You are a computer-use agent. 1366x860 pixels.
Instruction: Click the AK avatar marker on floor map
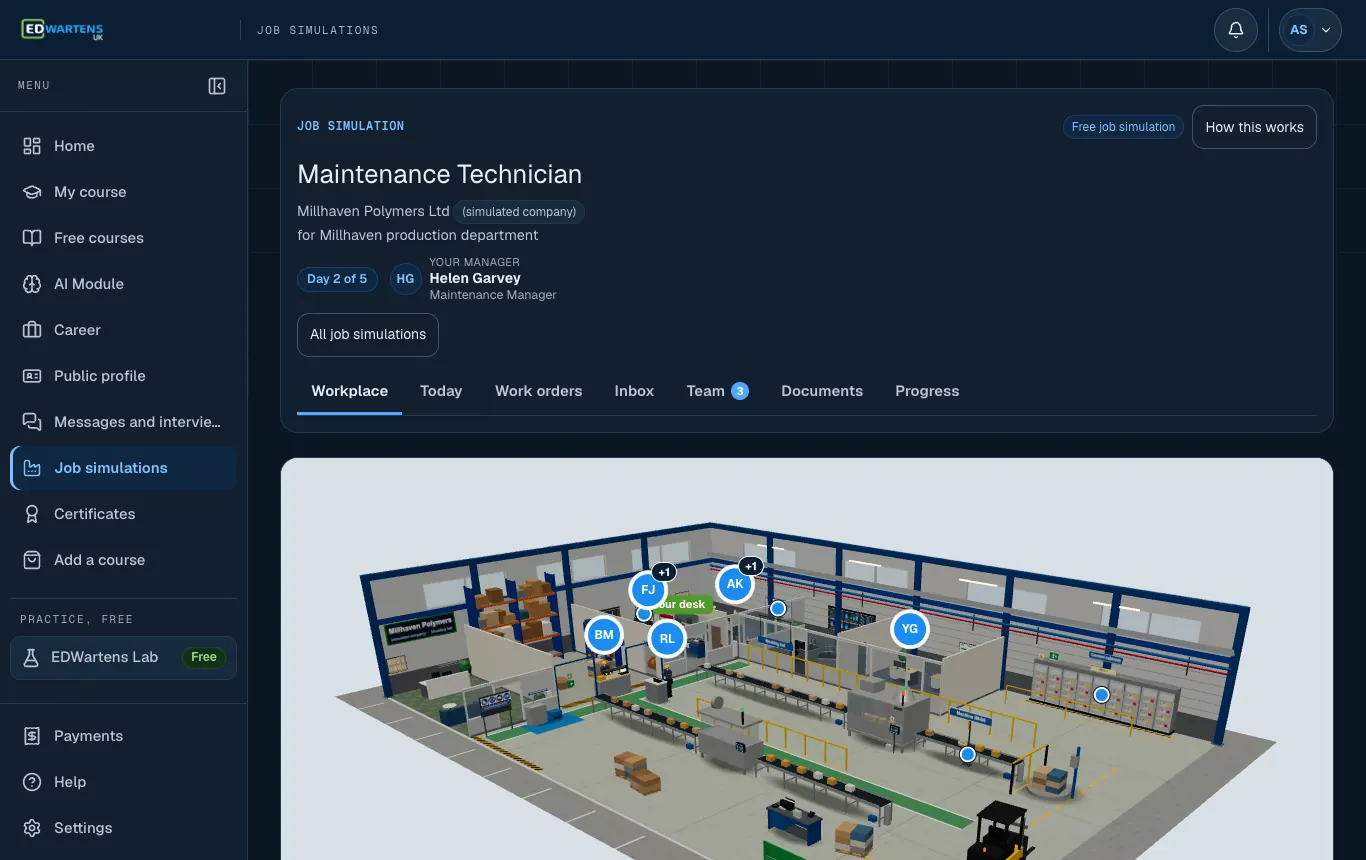point(735,584)
